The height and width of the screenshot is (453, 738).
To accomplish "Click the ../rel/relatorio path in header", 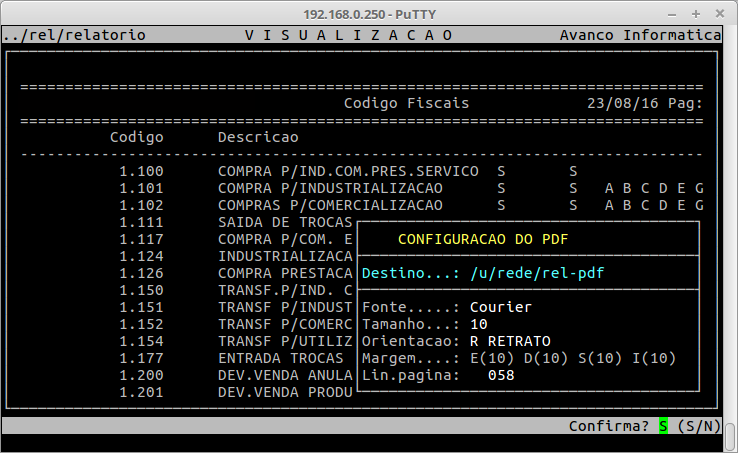I will pos(74,35).
